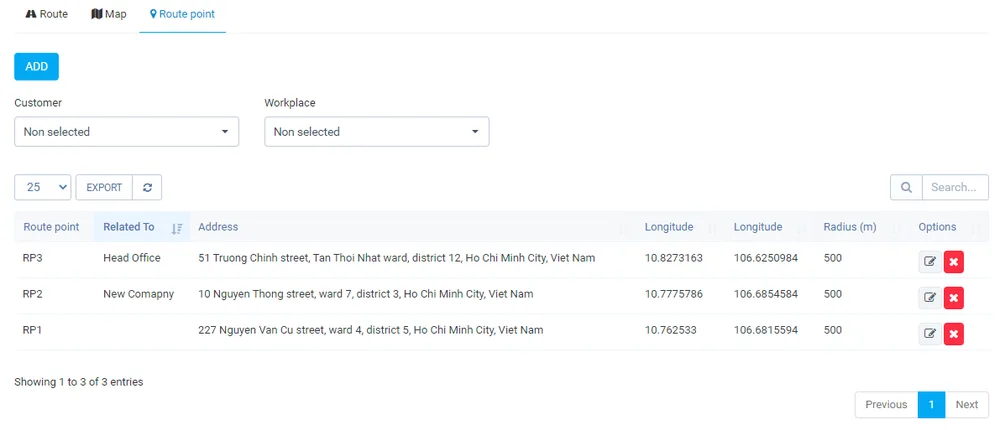Go to Next page in pagination
The width and height of the screenshot is (1000, 430).
pyautogui.click(x=967, y=404)
